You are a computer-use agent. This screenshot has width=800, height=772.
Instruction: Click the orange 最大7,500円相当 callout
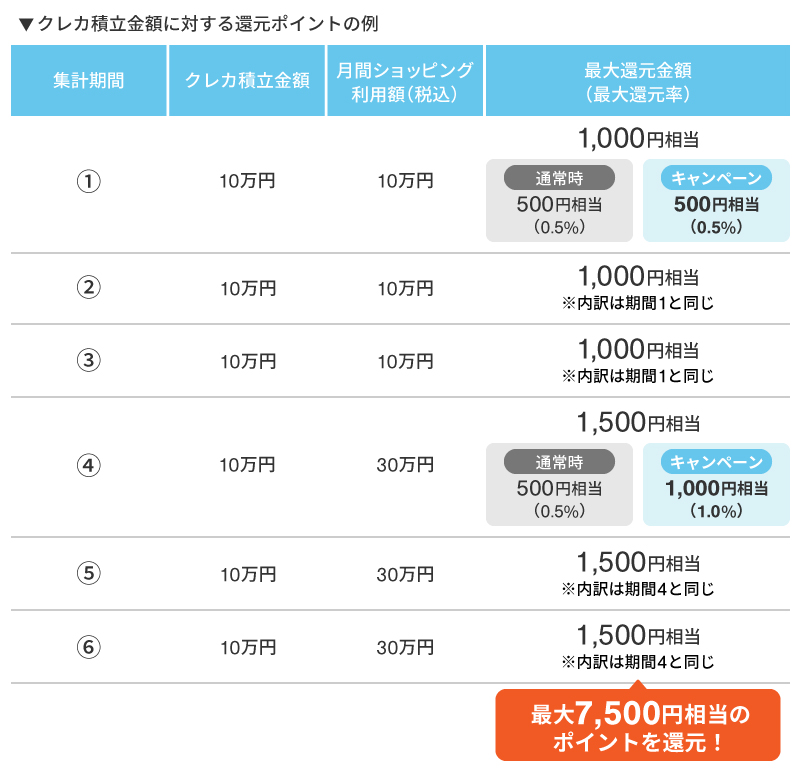tap(638, 725)
